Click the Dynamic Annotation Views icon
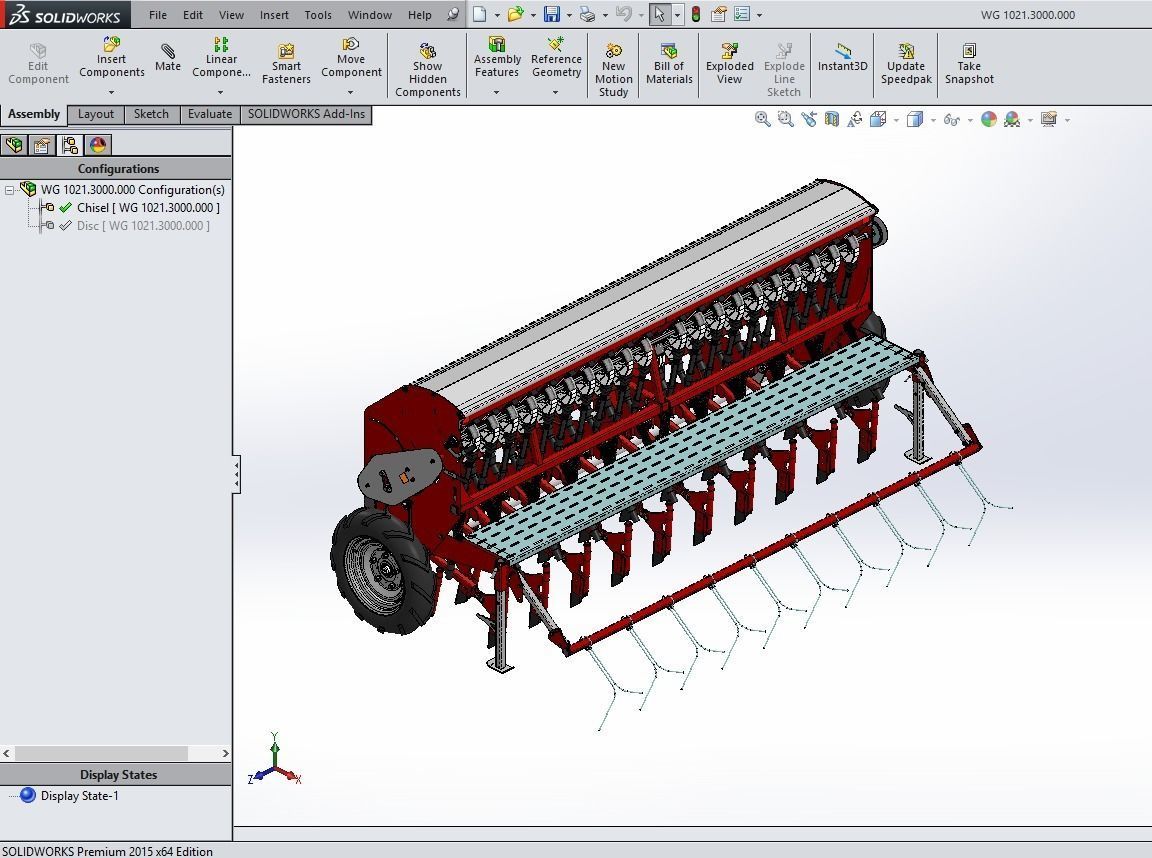The height and width of the screenshot is (858, 1152). point(854,119)
